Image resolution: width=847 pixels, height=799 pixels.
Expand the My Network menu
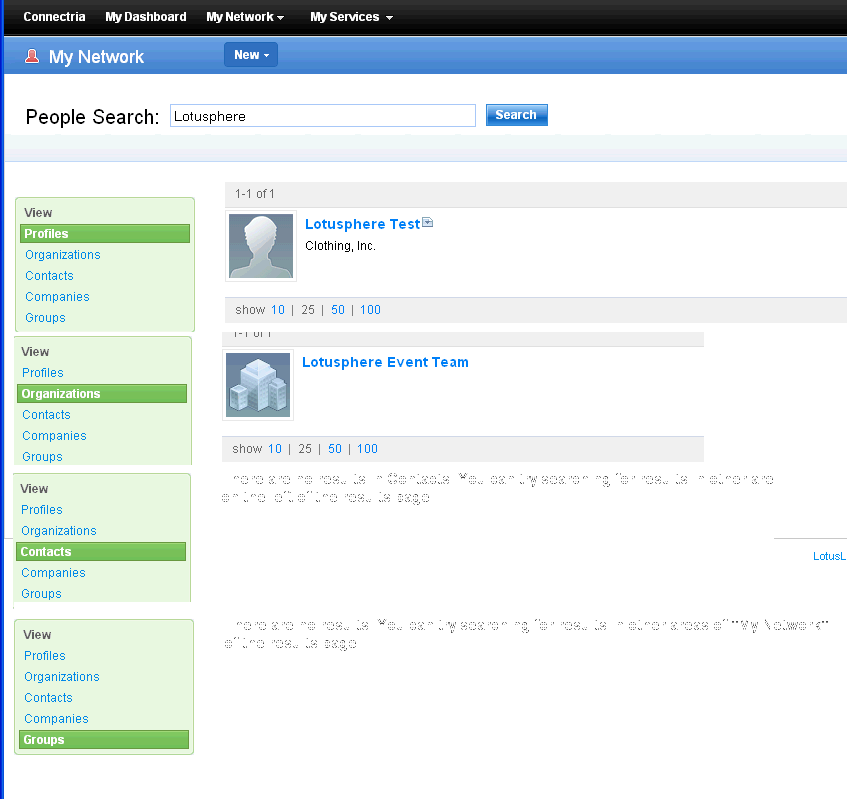(x=244, y=16)
